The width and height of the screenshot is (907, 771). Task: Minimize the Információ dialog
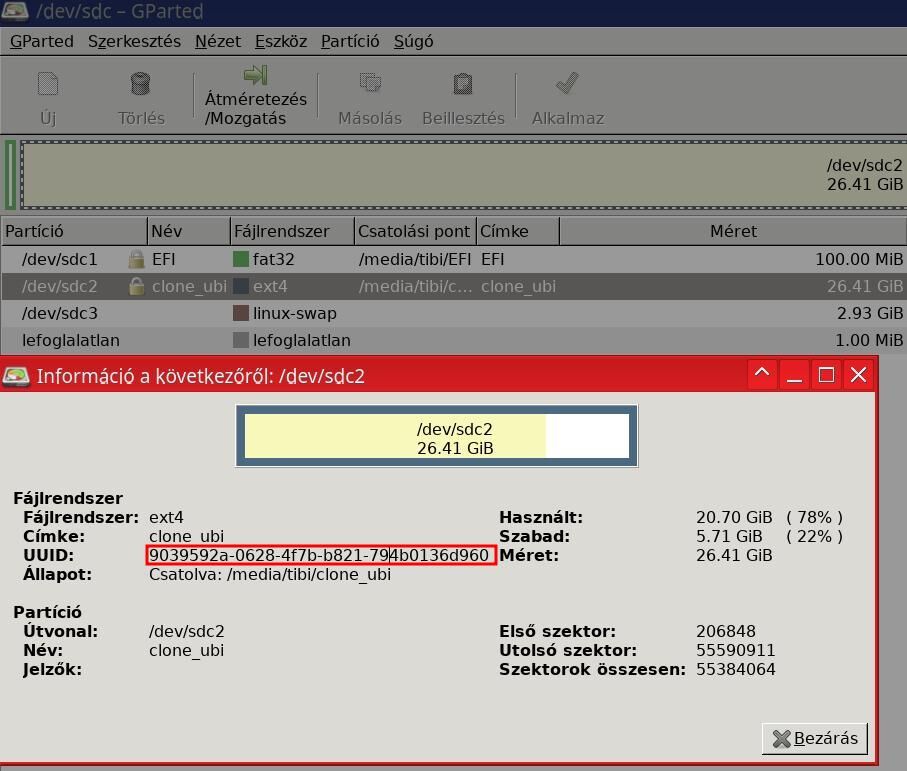coord(794,375)
